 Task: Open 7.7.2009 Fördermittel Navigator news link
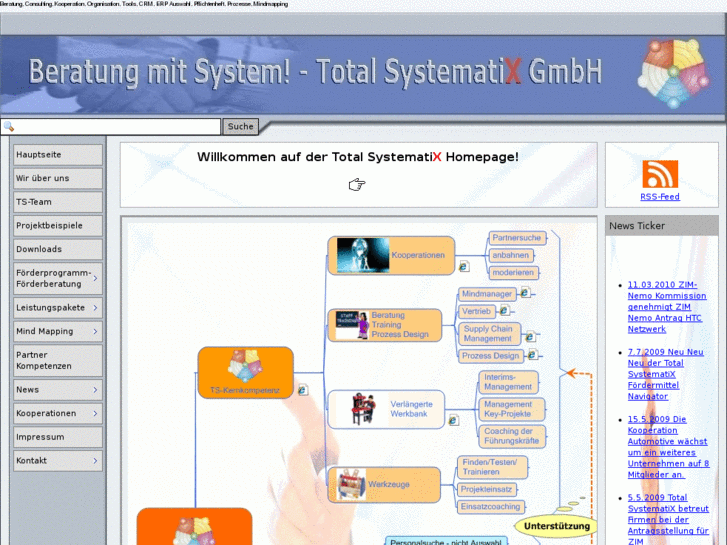(x=666, y=374)
